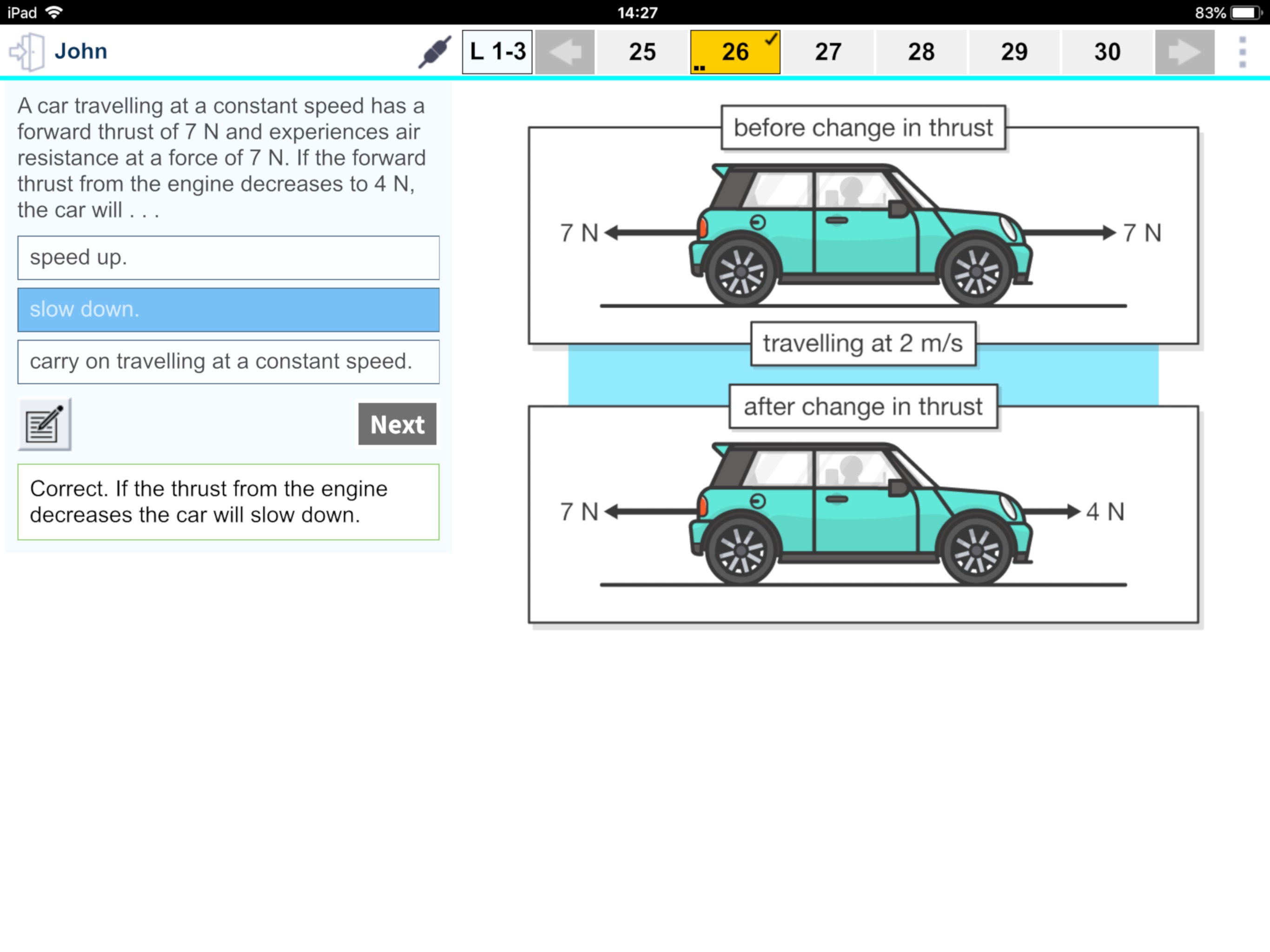Tap the bottom car illustration

861,513
